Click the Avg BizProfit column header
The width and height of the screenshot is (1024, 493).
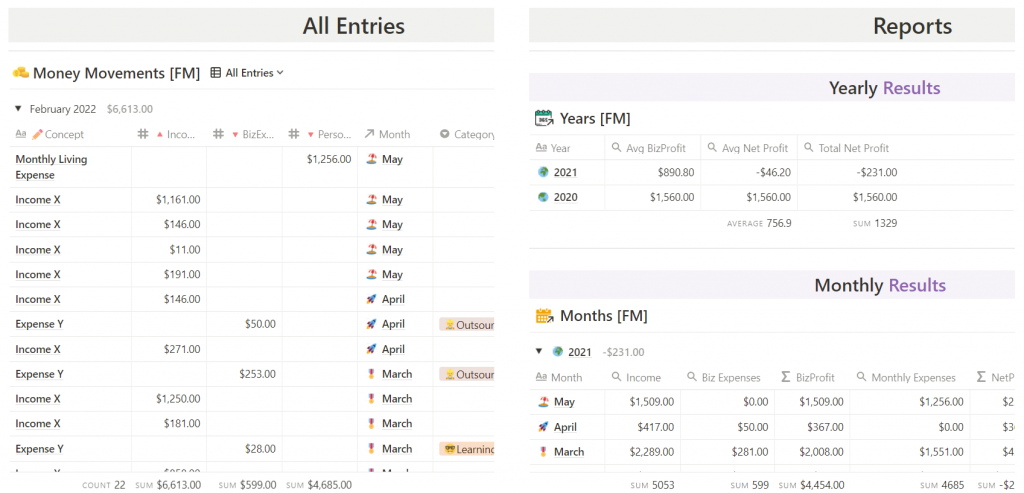pyautogui.click(x=656, y=148)
